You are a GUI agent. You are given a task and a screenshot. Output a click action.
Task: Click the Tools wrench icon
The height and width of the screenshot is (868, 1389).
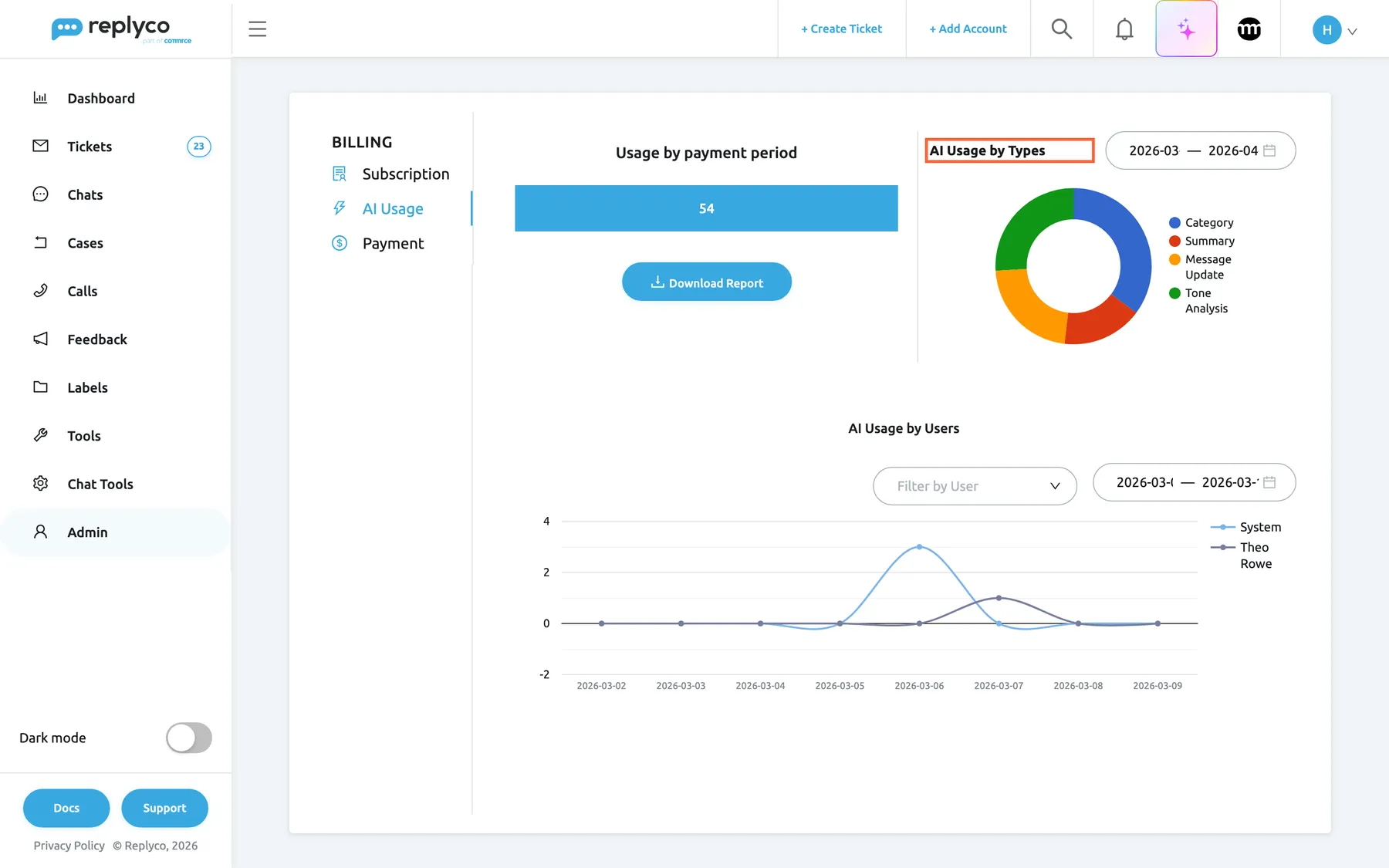(x=40, y=435)
